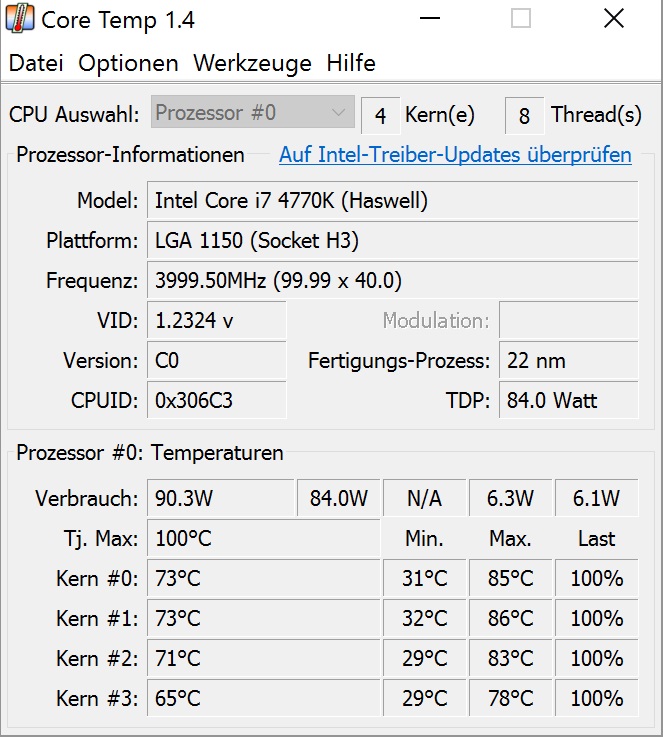Viewport: 663px width, 737px height.
Task: Maximize the Core Temp window
Action: tap(520, 19)
